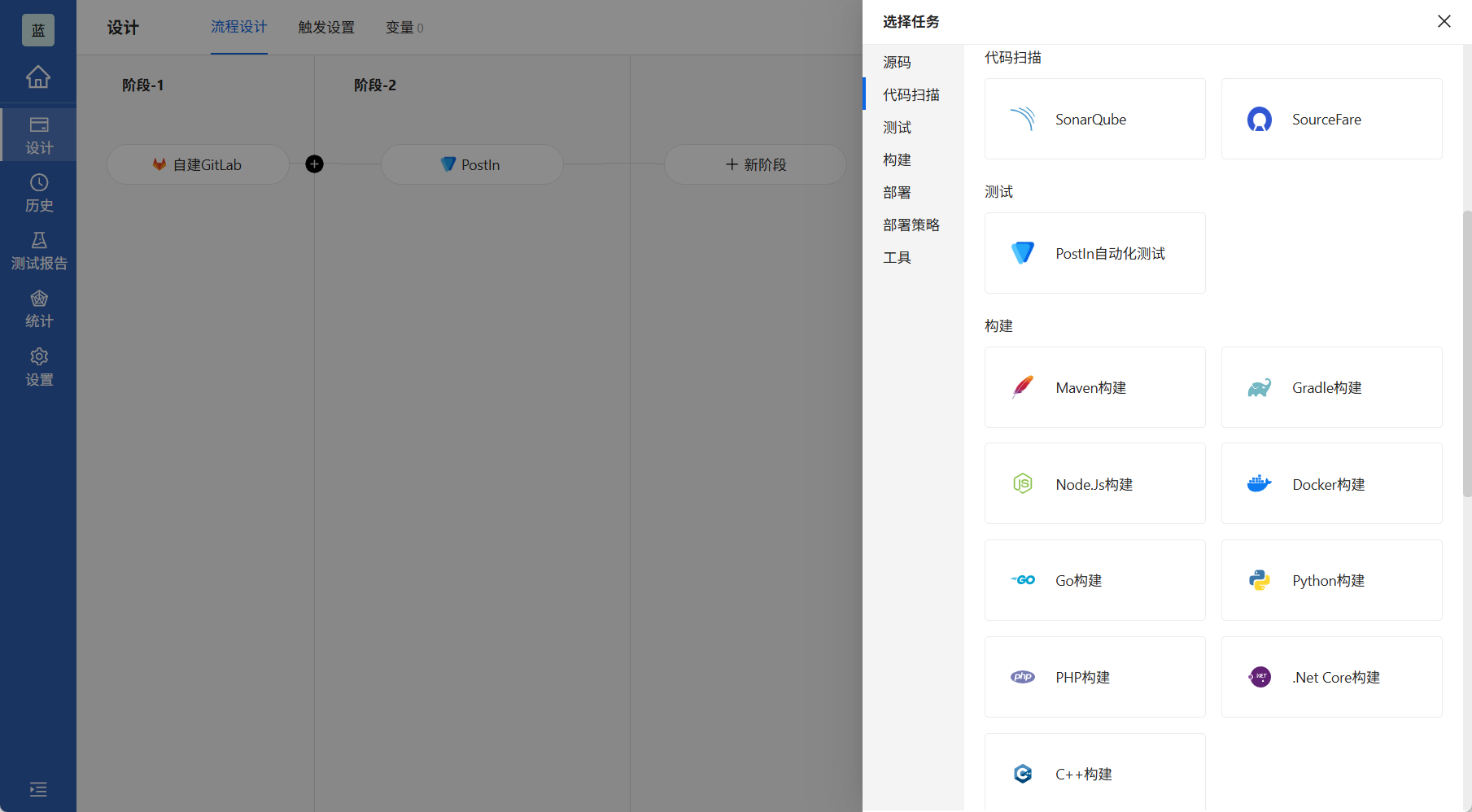Expand the sidebar using bottom menu icon
1472x812 pixels.
point(38,789)
